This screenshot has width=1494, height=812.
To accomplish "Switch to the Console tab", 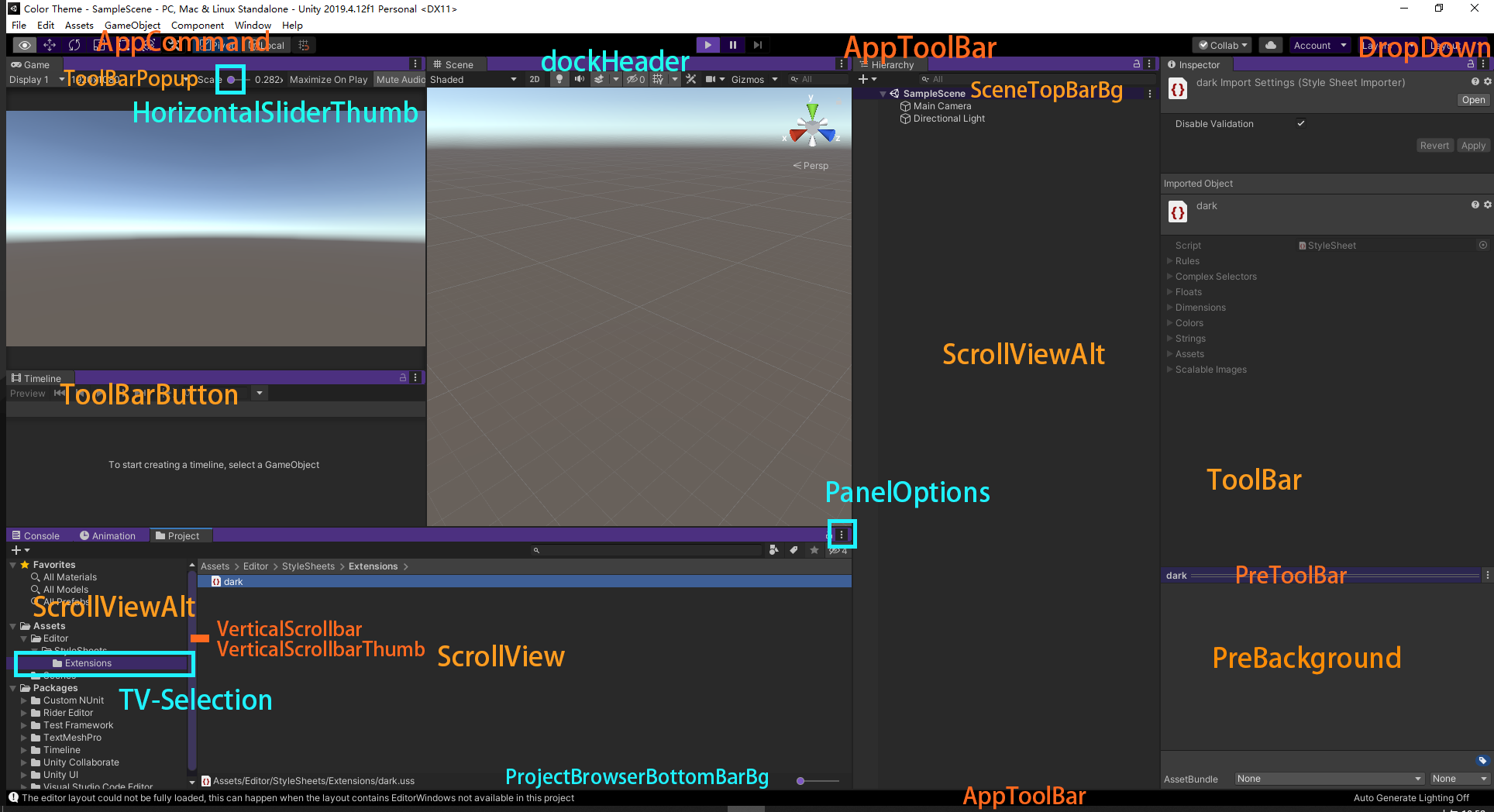I will click(36, 535).
